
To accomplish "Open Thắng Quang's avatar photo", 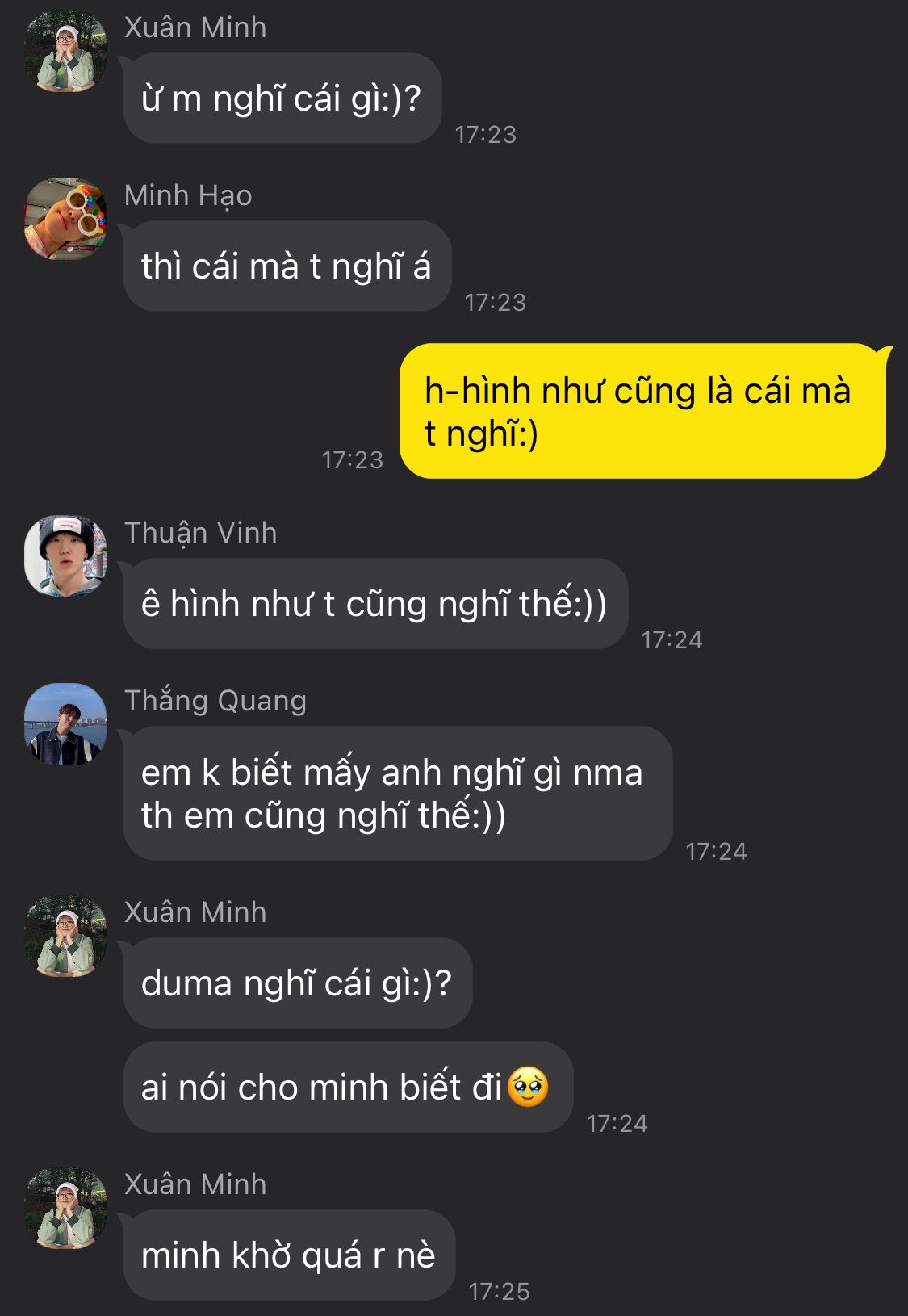I will 65,724.
